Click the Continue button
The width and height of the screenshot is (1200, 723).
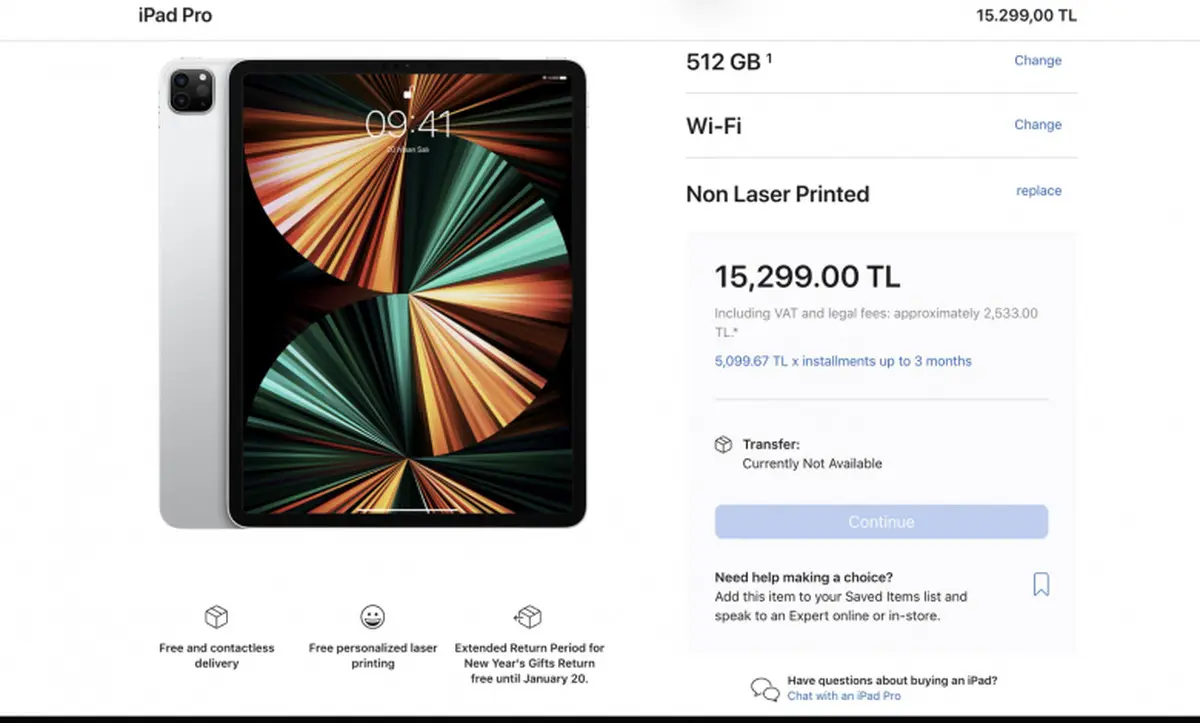881,522
